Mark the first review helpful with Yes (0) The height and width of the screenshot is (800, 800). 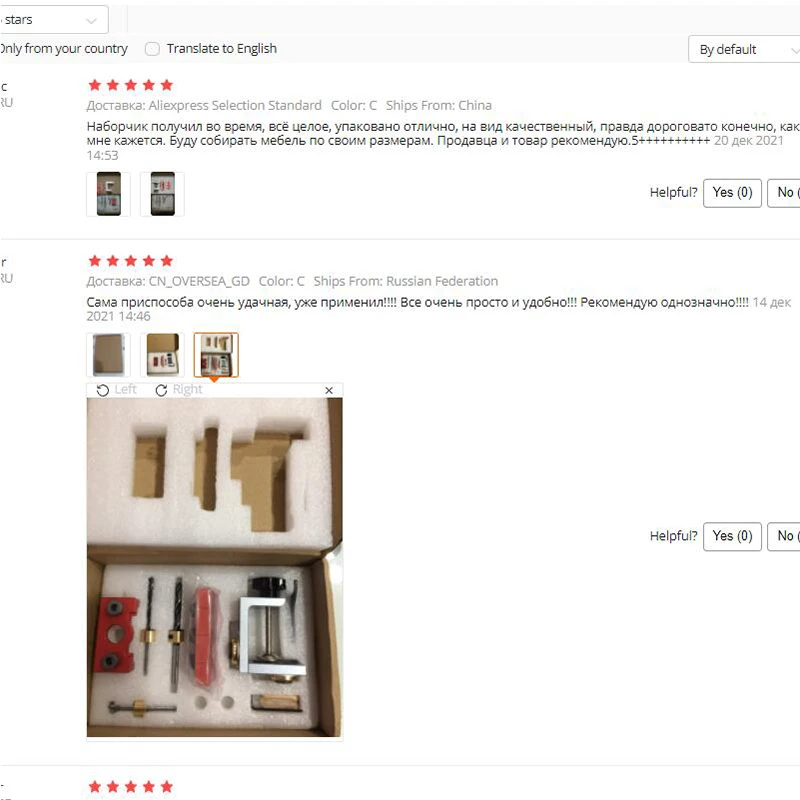tap(732, 193)
